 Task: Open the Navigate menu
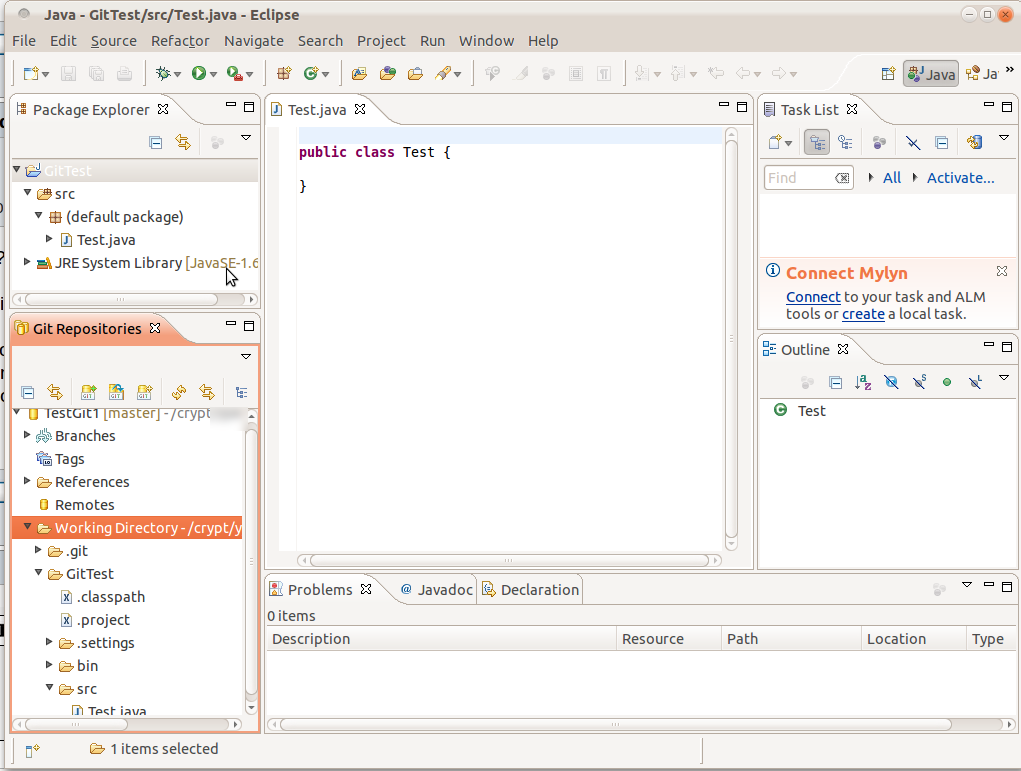pos(254,41)
